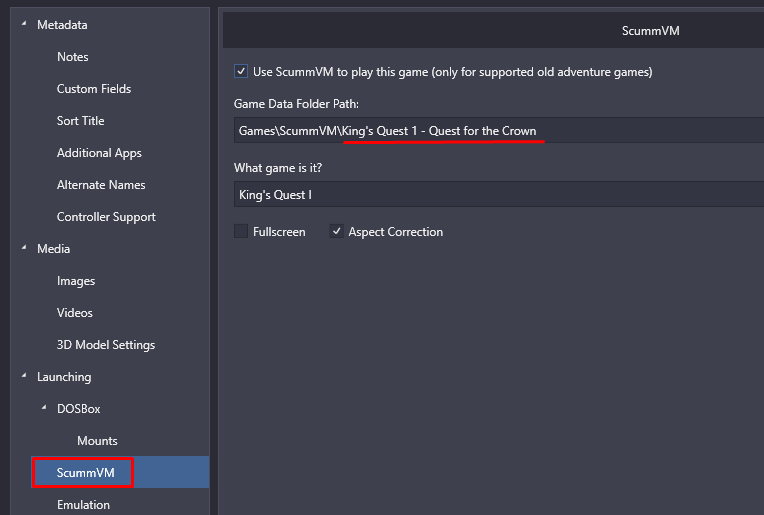Select the Emulation item
The width and height of the screenshot is (764, 515).
83,505
